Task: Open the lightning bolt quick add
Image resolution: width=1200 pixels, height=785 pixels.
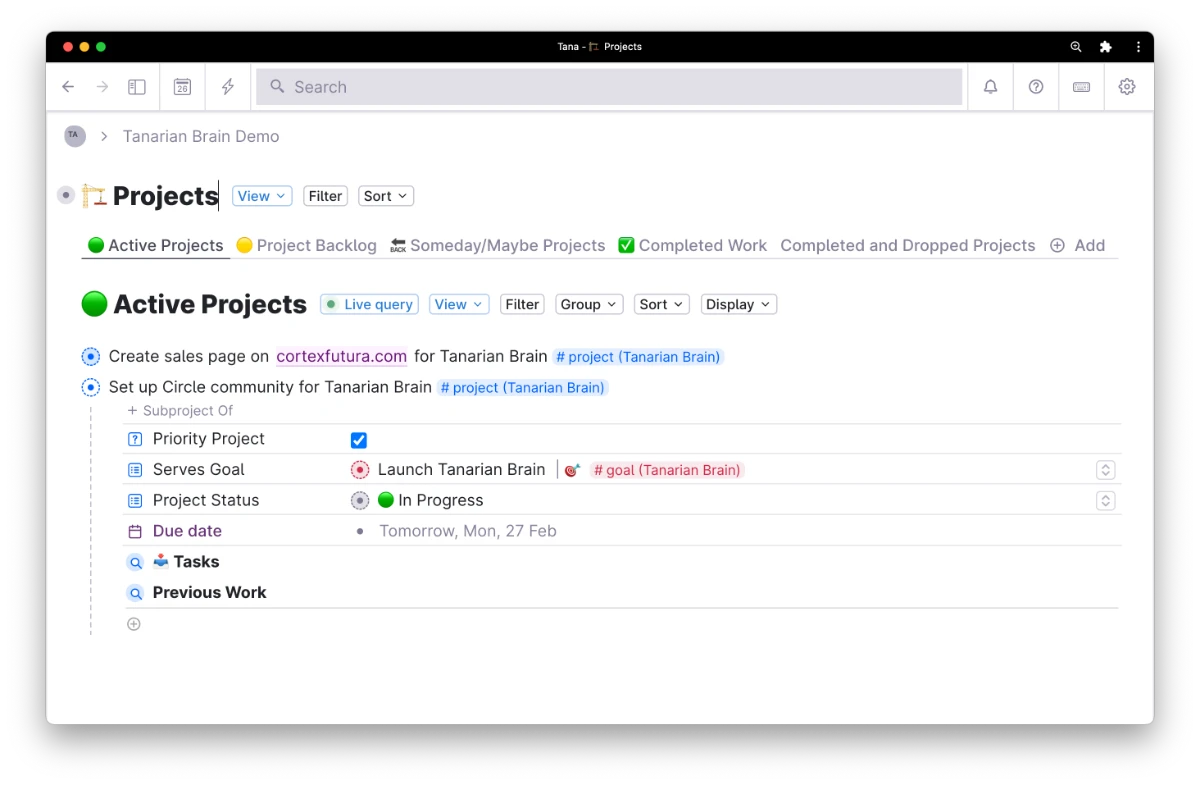Action: 228,87
